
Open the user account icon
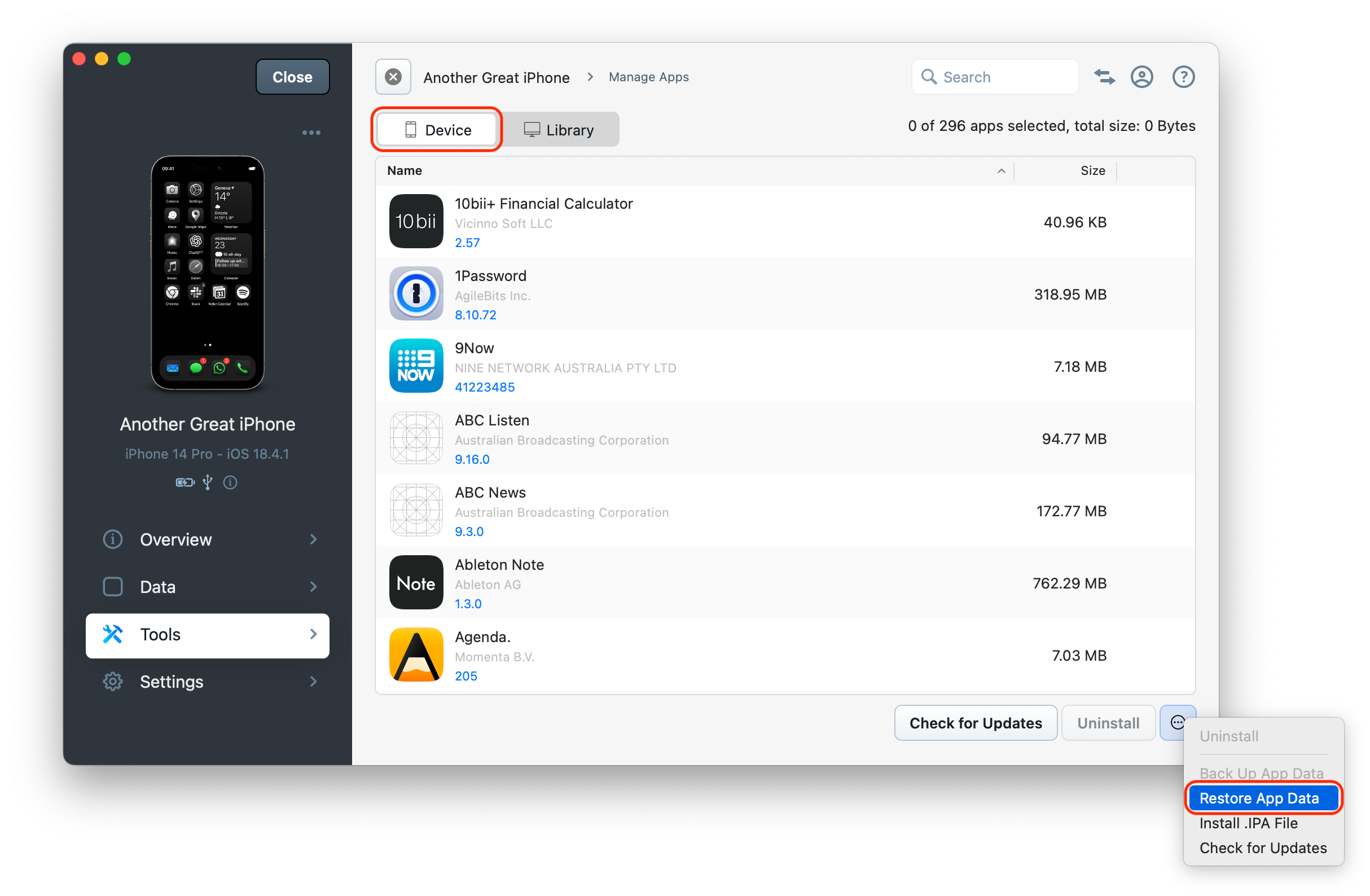[x=1142, y=77]
